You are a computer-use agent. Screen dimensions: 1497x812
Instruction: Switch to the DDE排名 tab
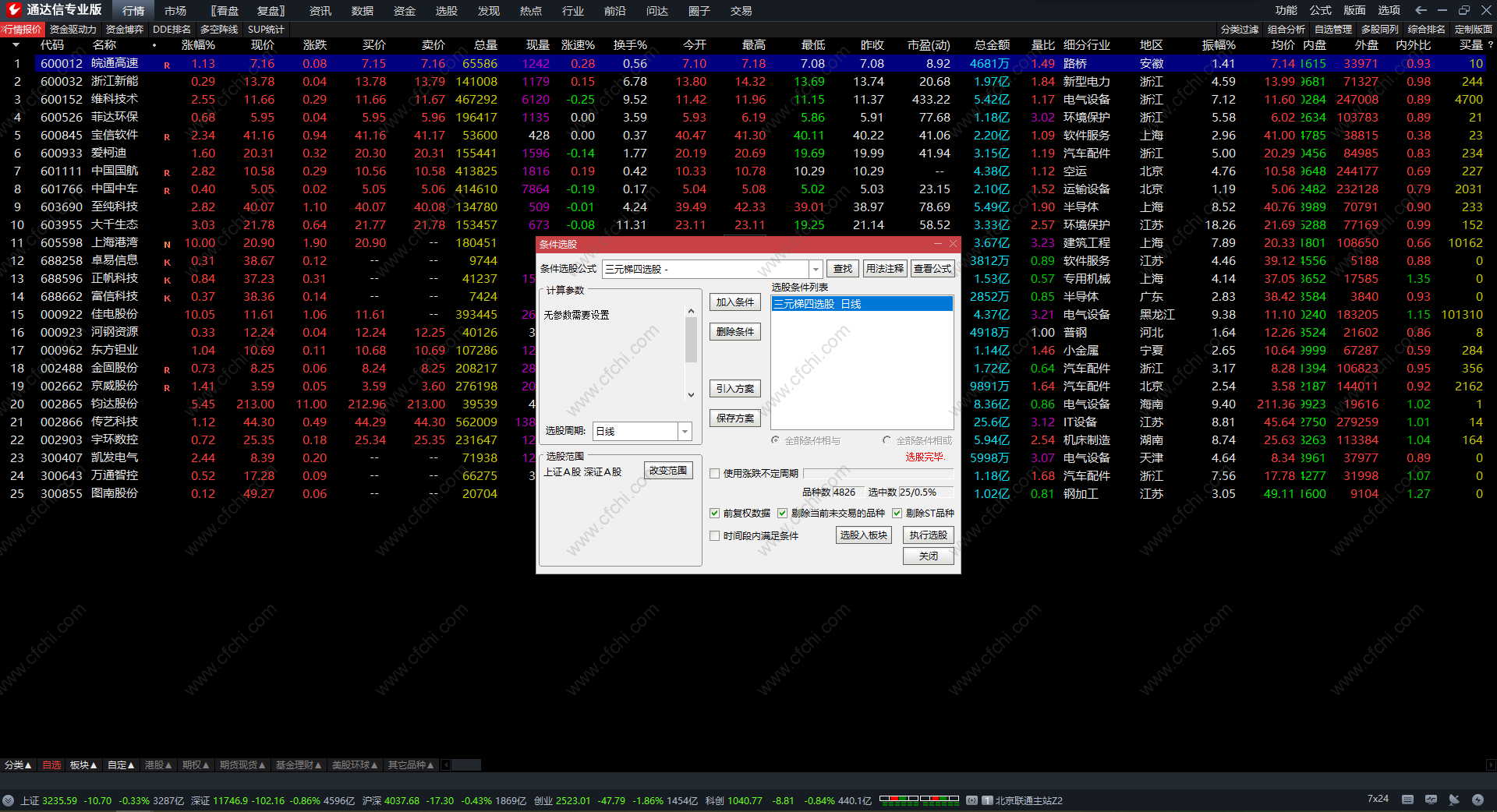pyautogui.click(x=172, y=30)
